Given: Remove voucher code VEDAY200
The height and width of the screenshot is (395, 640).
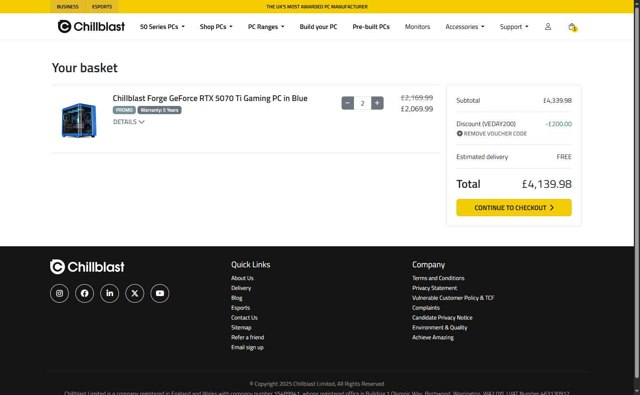Looking at the screenshot, I should coord(491,133).
